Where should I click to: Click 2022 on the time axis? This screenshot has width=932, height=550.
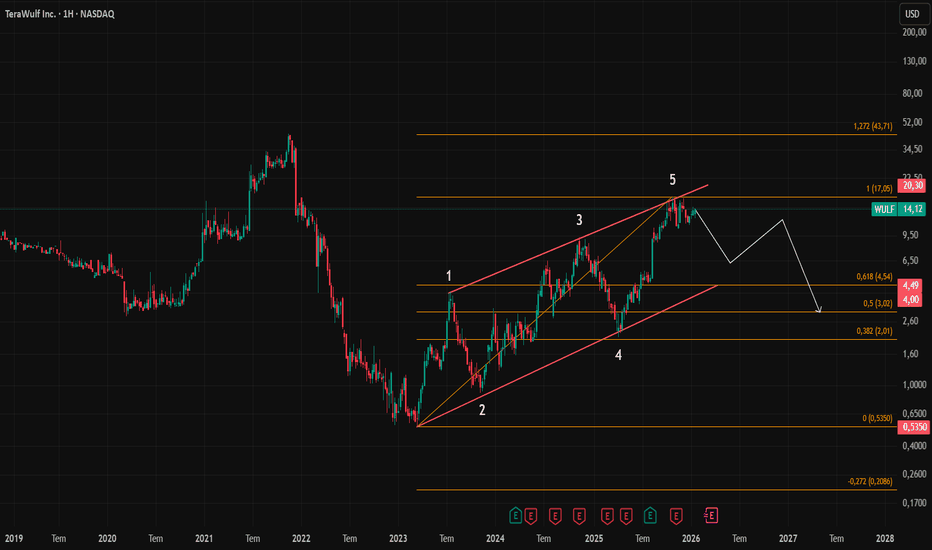pos(301,538)
